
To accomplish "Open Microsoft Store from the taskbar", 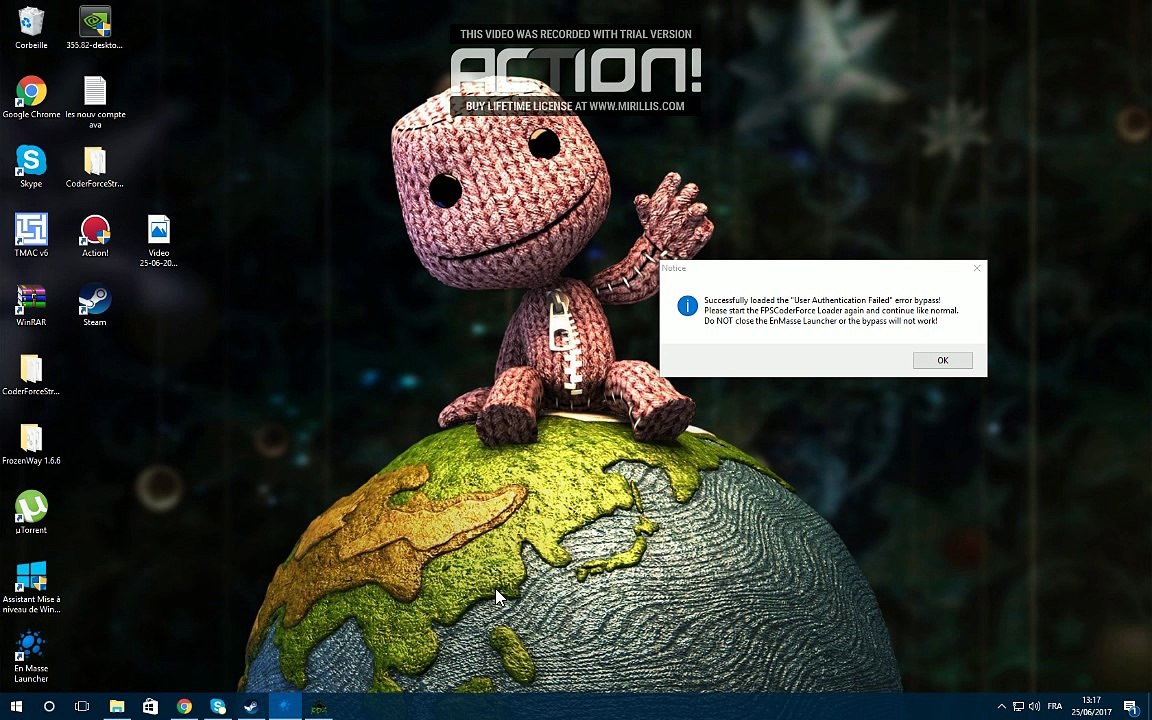I will pyautogui.click(x=150, y=706).
